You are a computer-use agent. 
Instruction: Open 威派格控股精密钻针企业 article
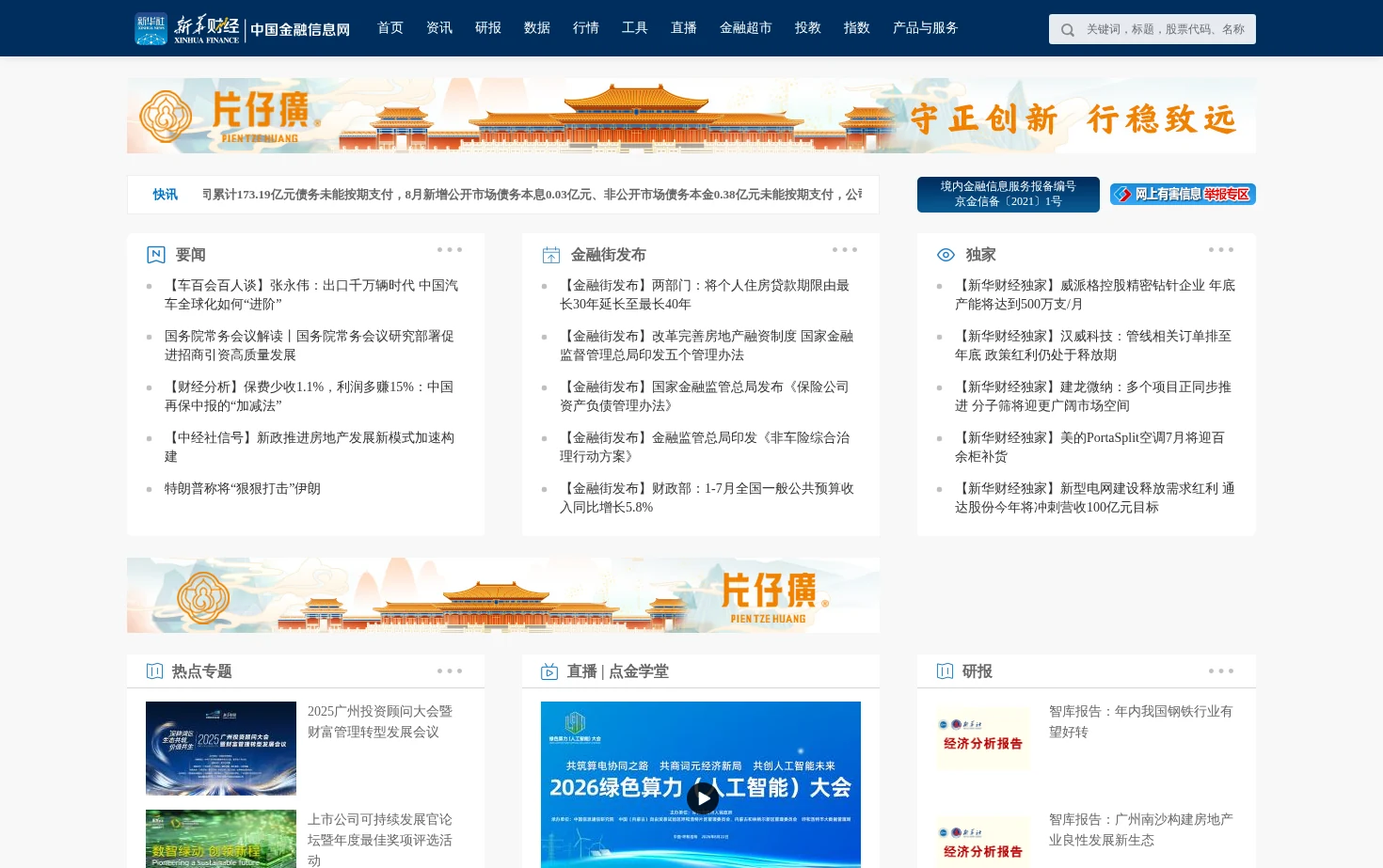(1095, 295)
